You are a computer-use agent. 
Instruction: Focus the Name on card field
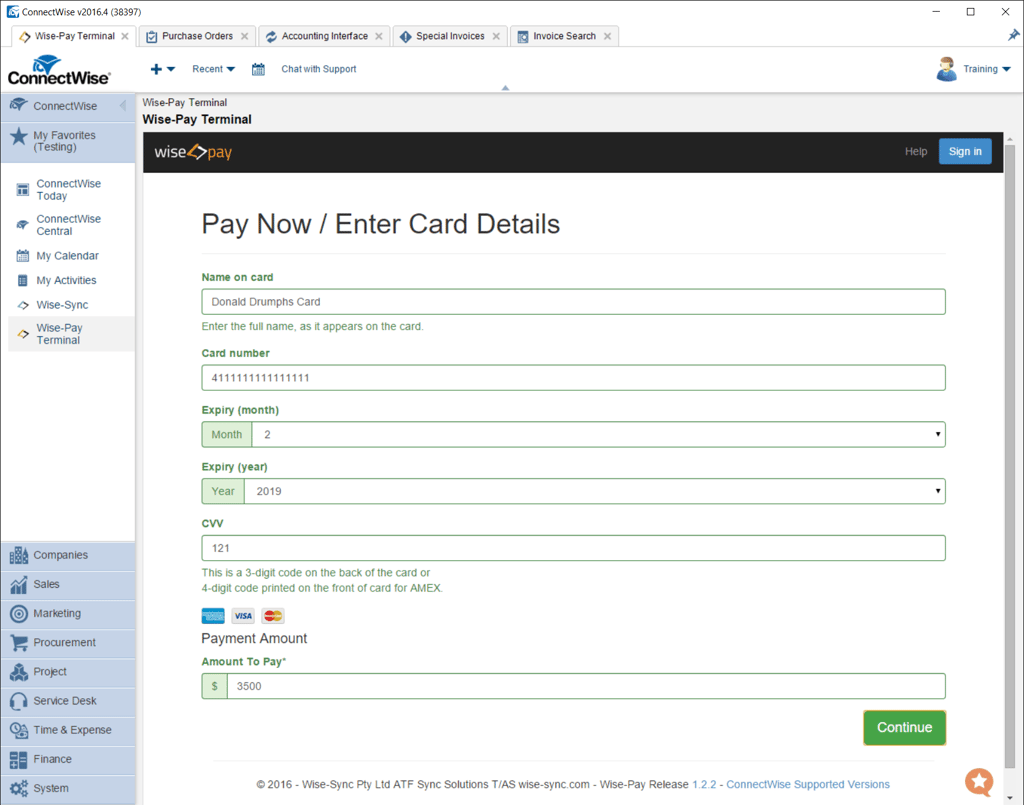coord(573,302)
